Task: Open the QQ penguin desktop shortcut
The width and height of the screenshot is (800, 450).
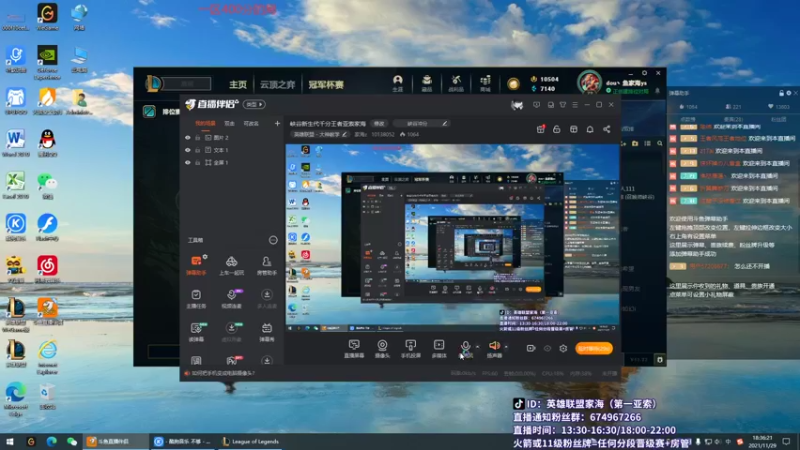Action: click(47, 143)
